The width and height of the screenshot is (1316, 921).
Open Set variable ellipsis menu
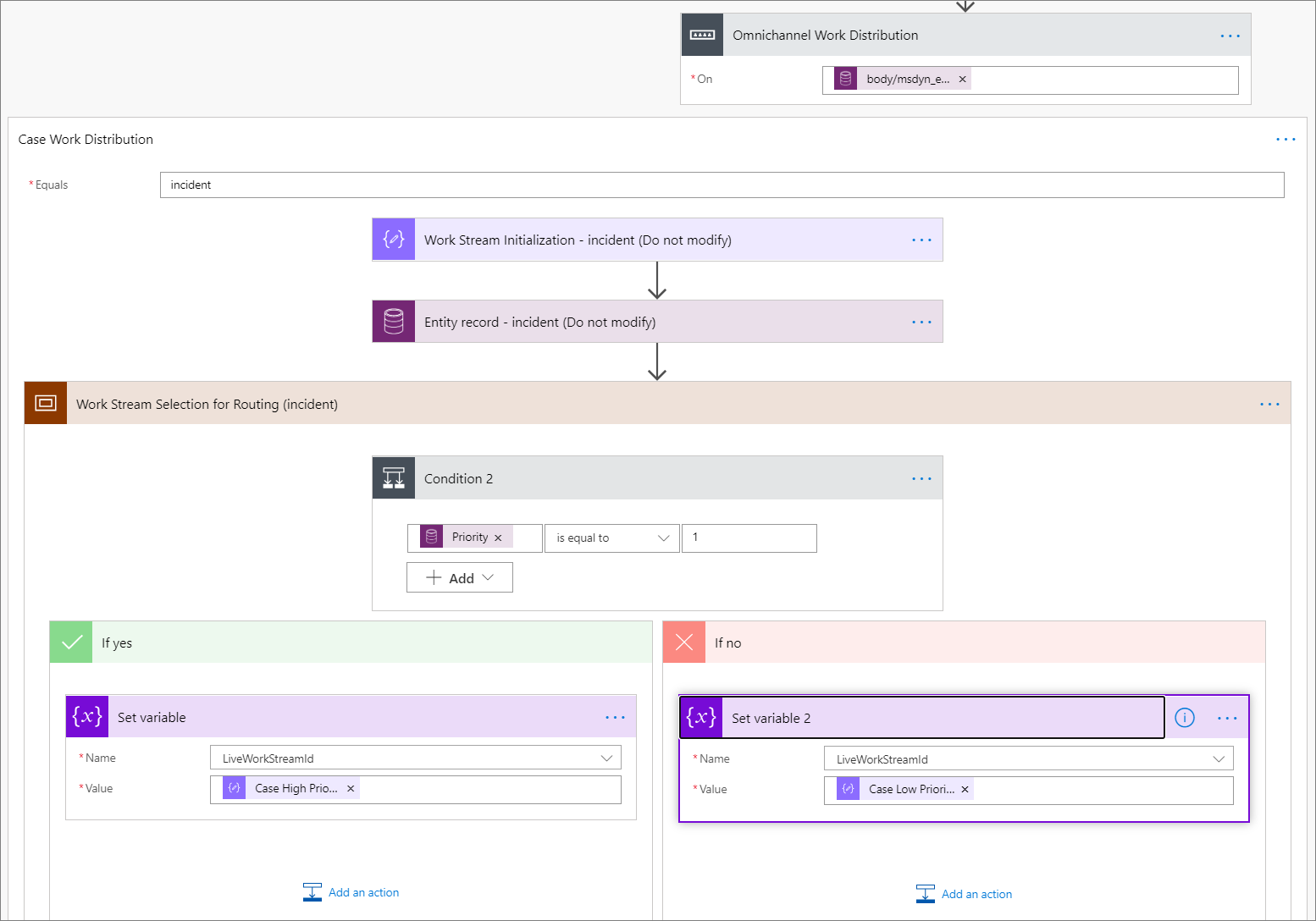click(615, 717)
